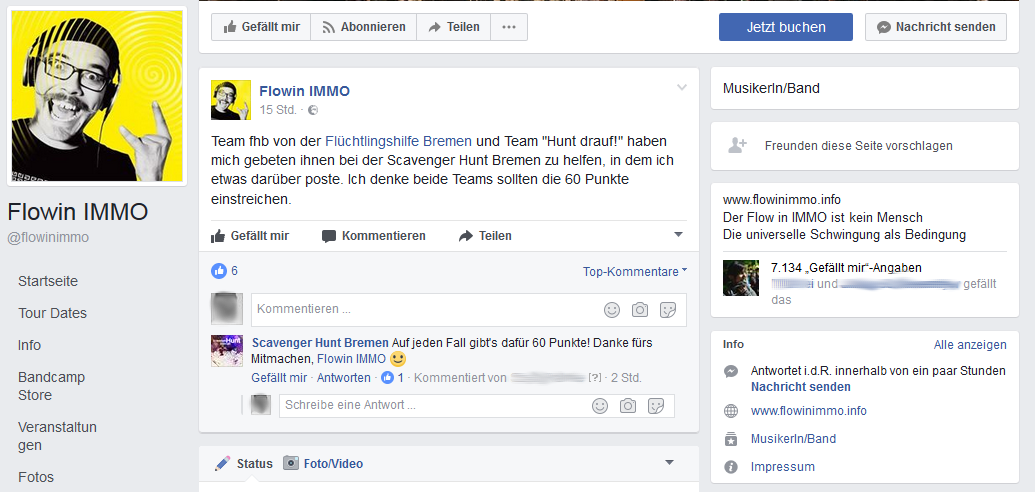Attach photo using the reply field camera icon
The width and height of the screenshot is (1035, 492).
[x=628, y=406]
